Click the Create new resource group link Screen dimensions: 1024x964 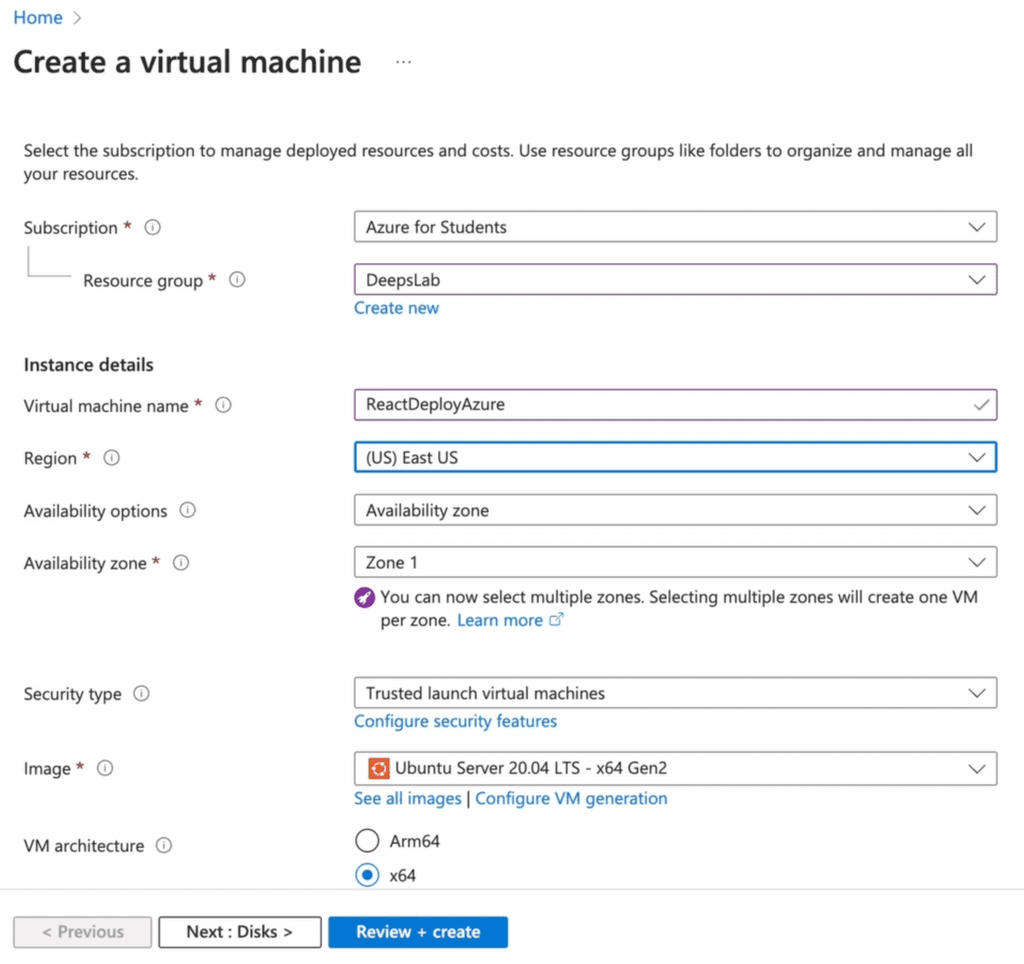point(396,308)
